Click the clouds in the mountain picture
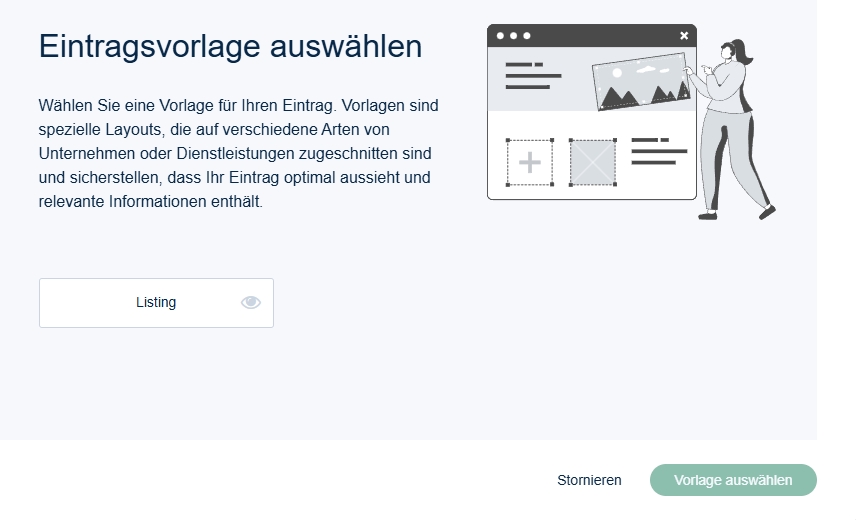This screenshot has height=520, width=856. [x=647, y=70]
